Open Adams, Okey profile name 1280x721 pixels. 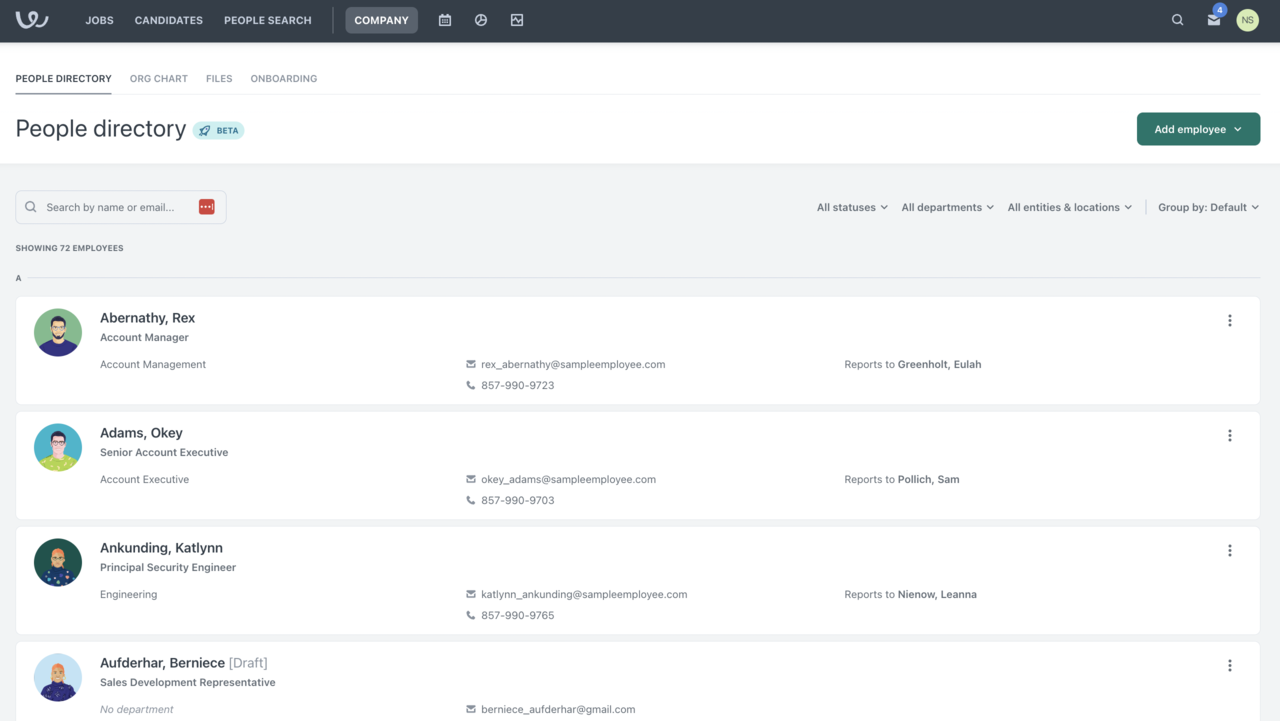(141, 433)
